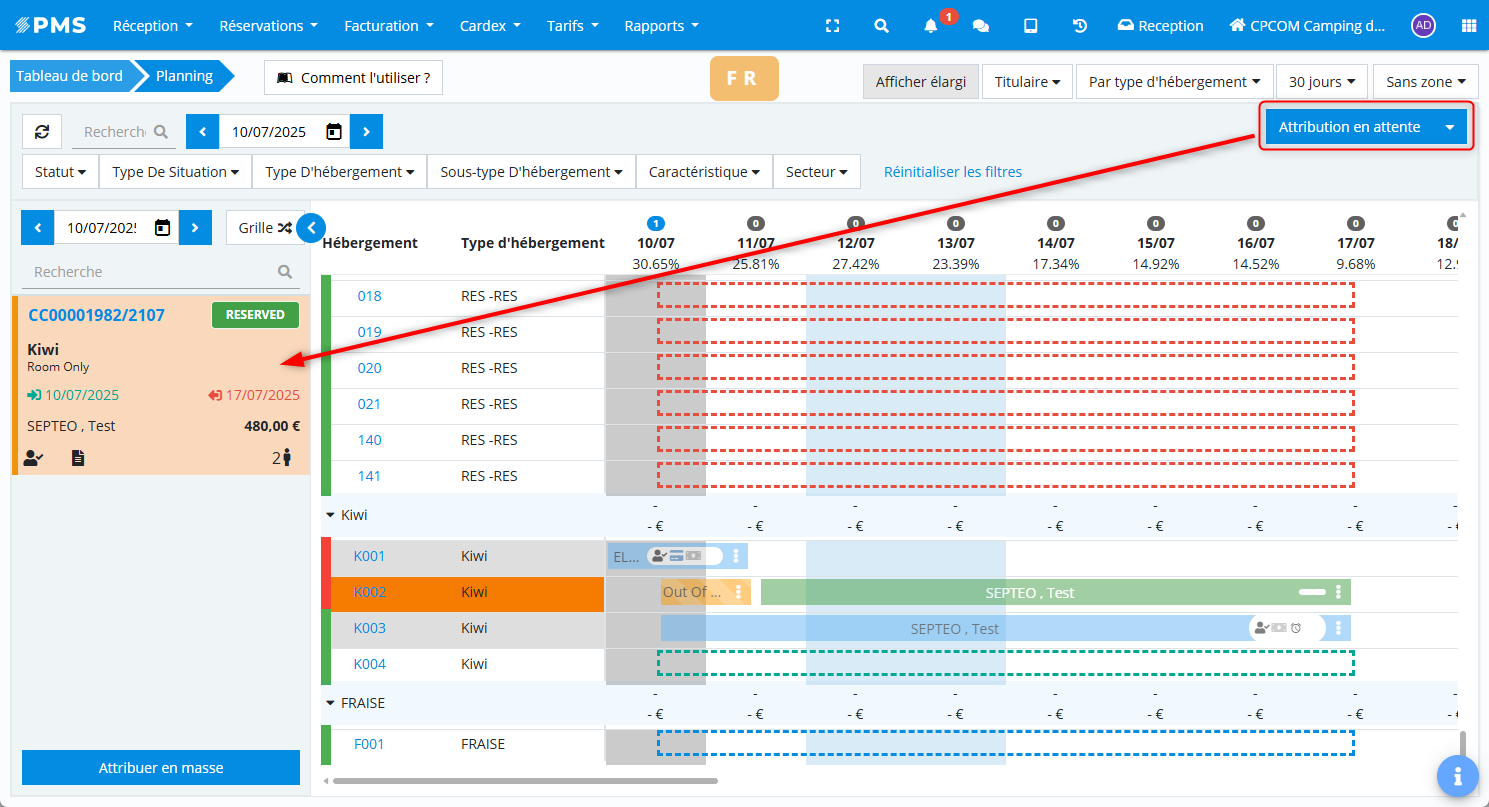Click the apps grid icon
The width and height of the screenshot is (1489, 807).
tap(1468, 26)
